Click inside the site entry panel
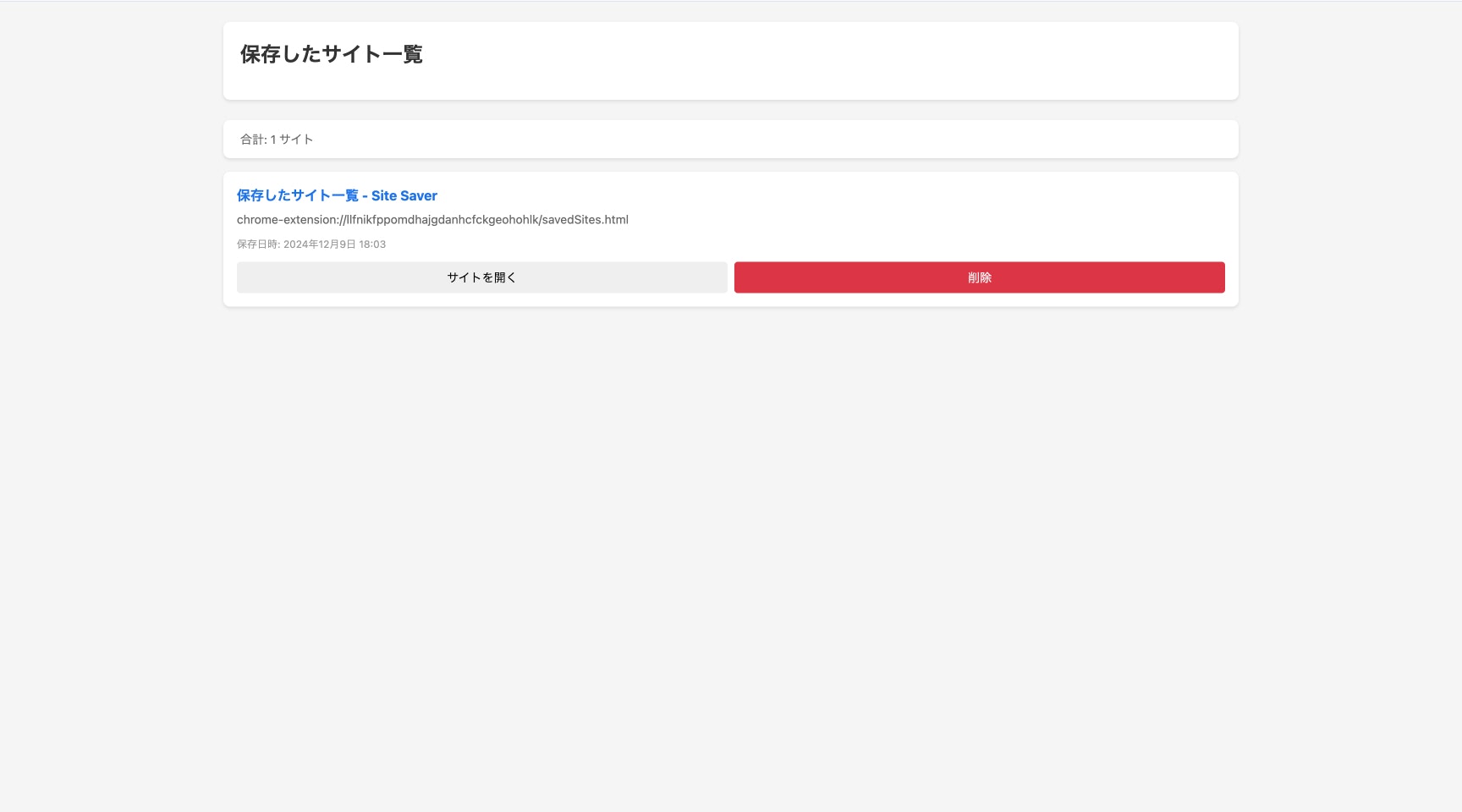Screen dimensions: 1462x812 tap(730, 238)
